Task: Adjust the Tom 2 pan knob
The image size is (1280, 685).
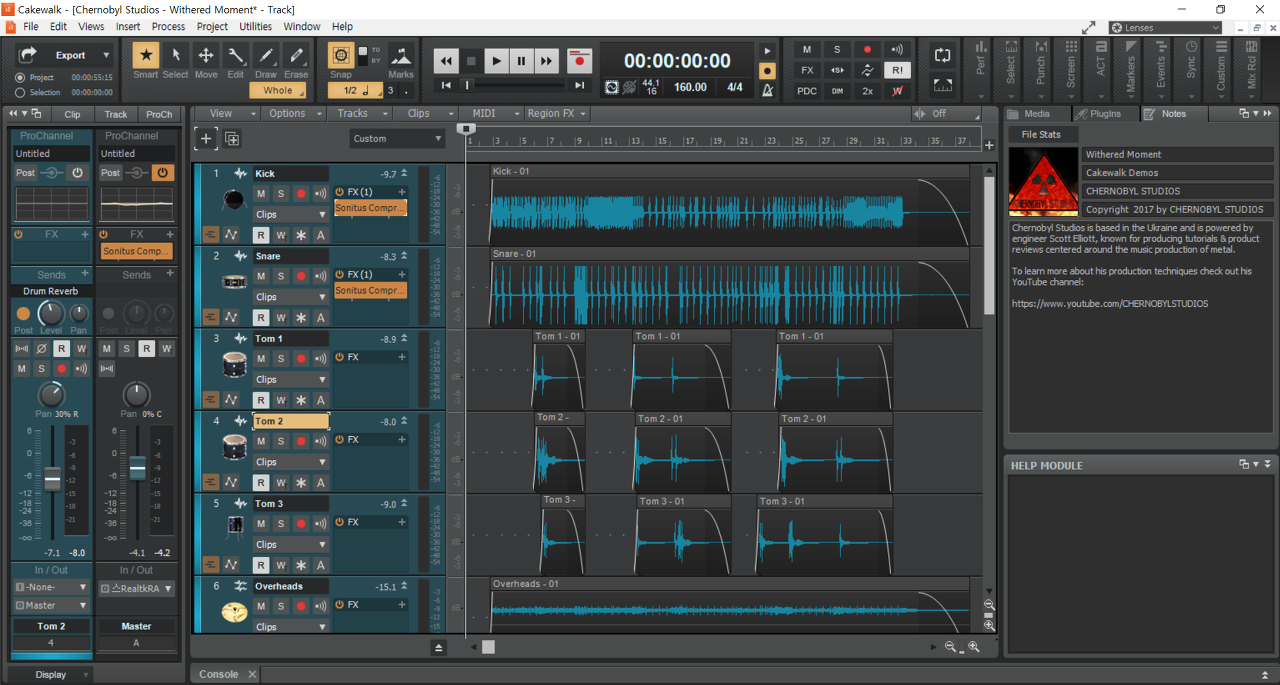Action: (x=52, y=394)
